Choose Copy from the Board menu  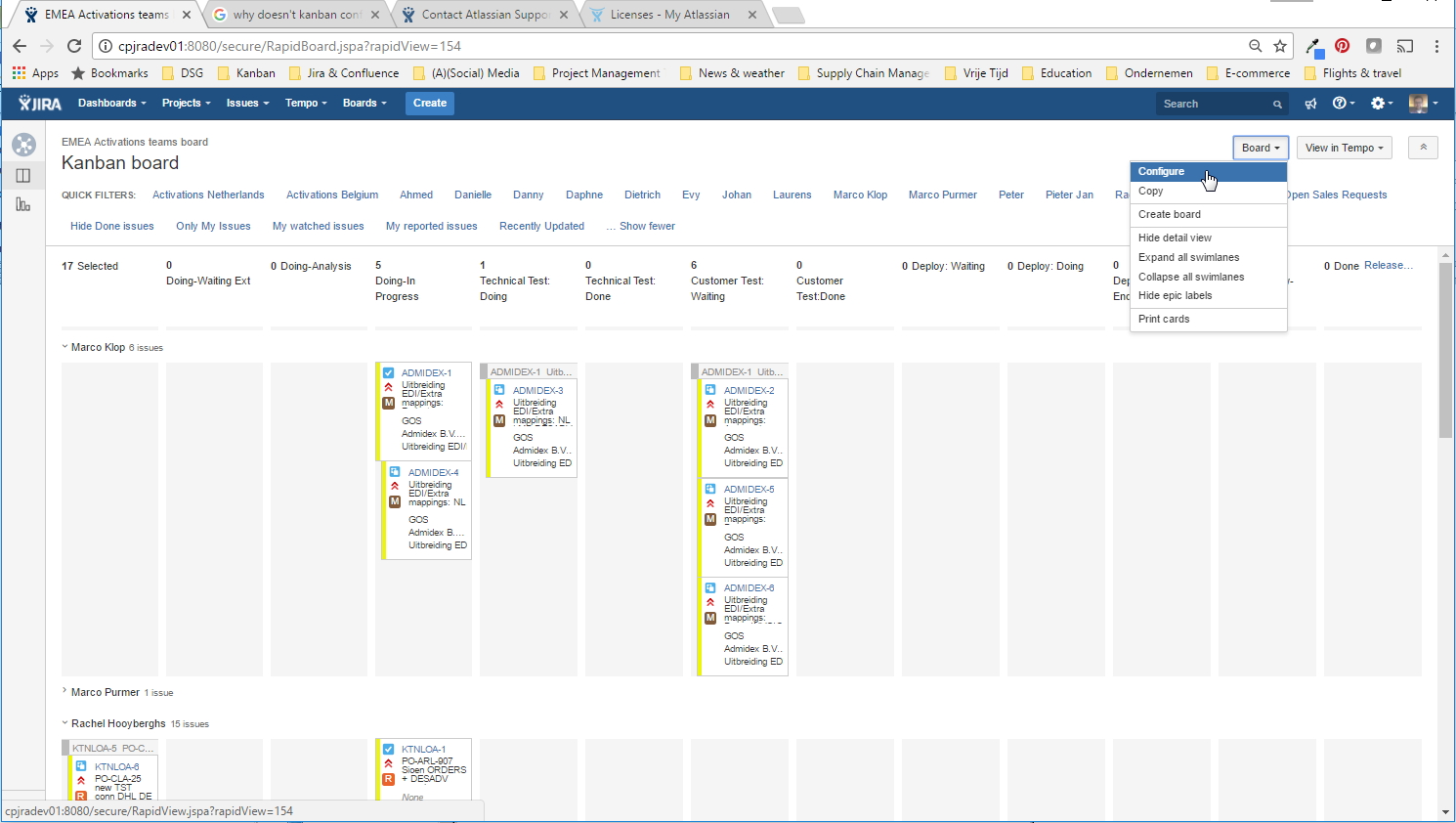point(1208,192)
